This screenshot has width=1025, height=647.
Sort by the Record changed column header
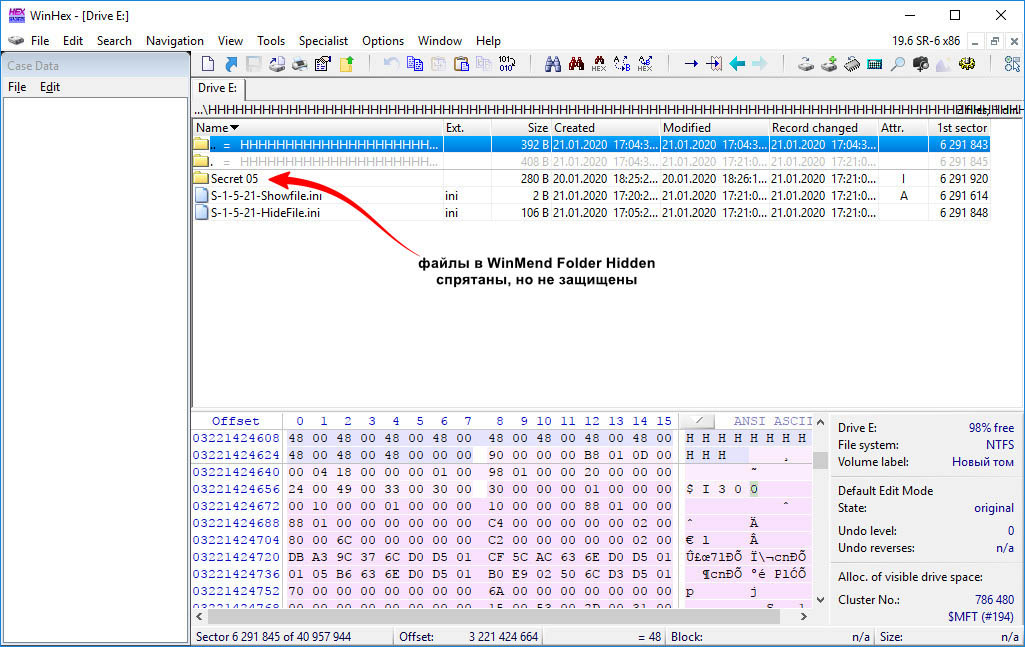(x=824, y=127)
